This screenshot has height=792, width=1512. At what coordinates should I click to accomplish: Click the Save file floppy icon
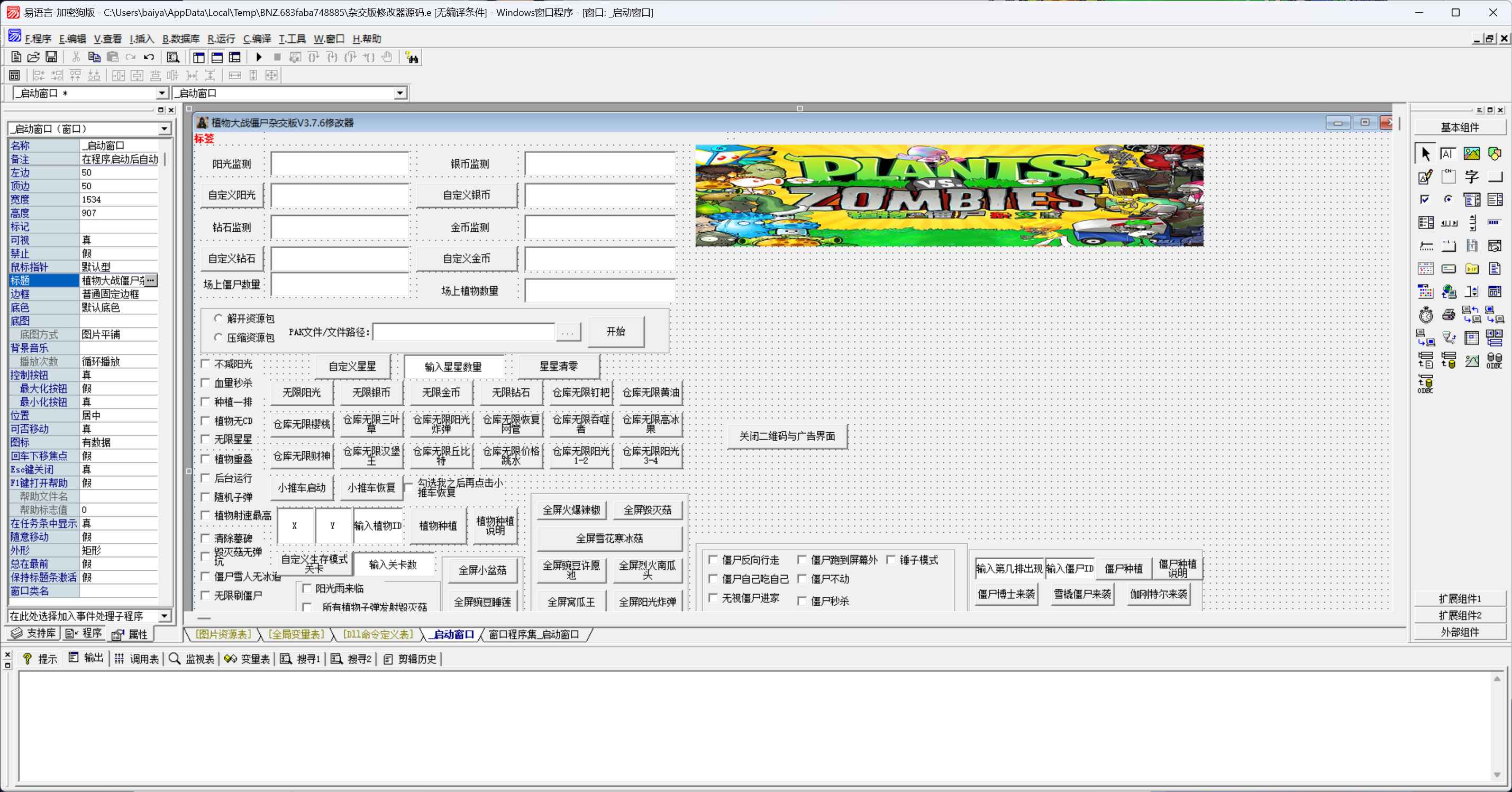(x=52, y=57)
